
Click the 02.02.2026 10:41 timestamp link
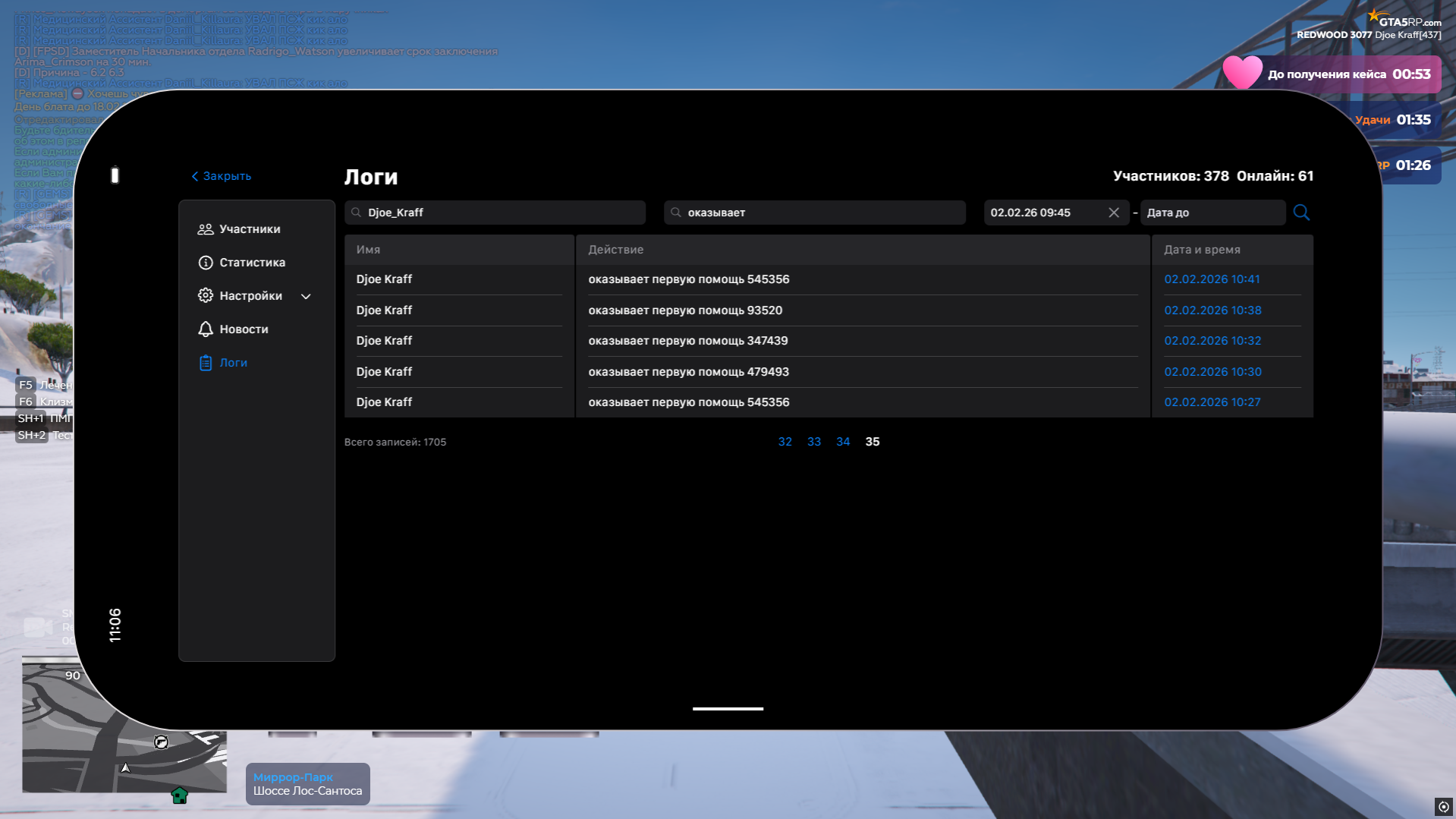click(x=1212, y=279)
